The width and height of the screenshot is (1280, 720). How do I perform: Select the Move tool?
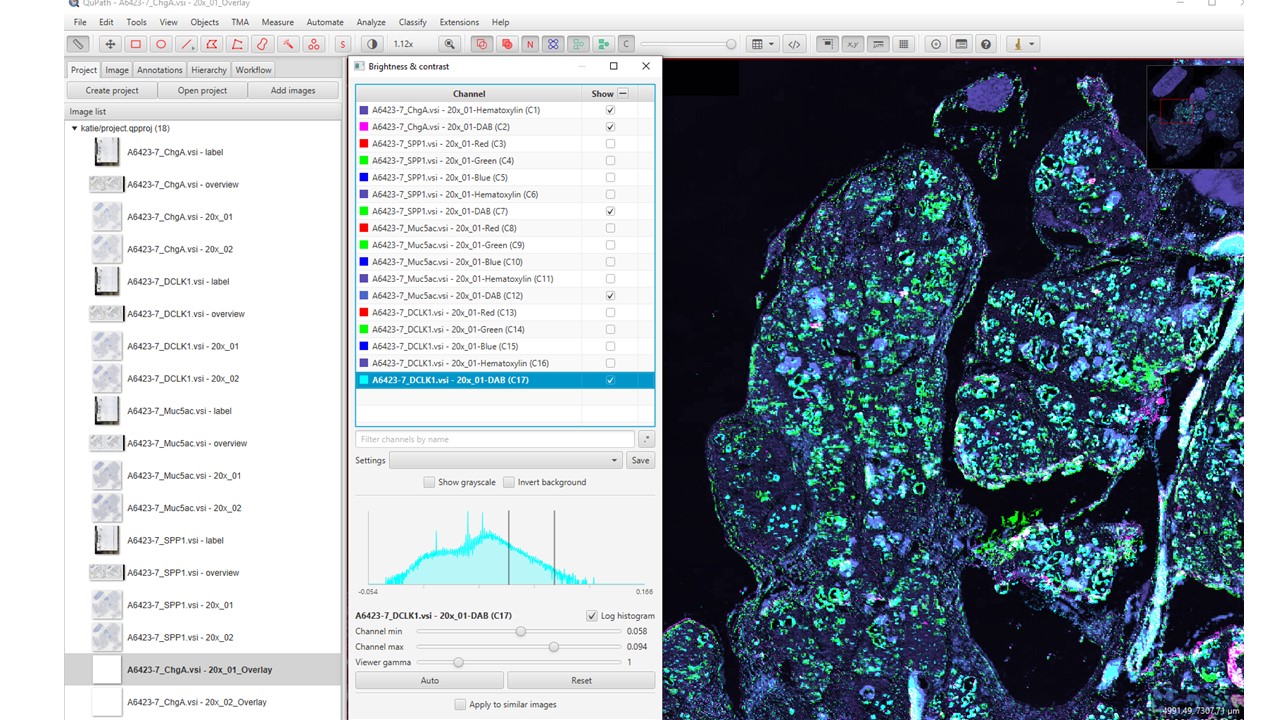[110, 44]
